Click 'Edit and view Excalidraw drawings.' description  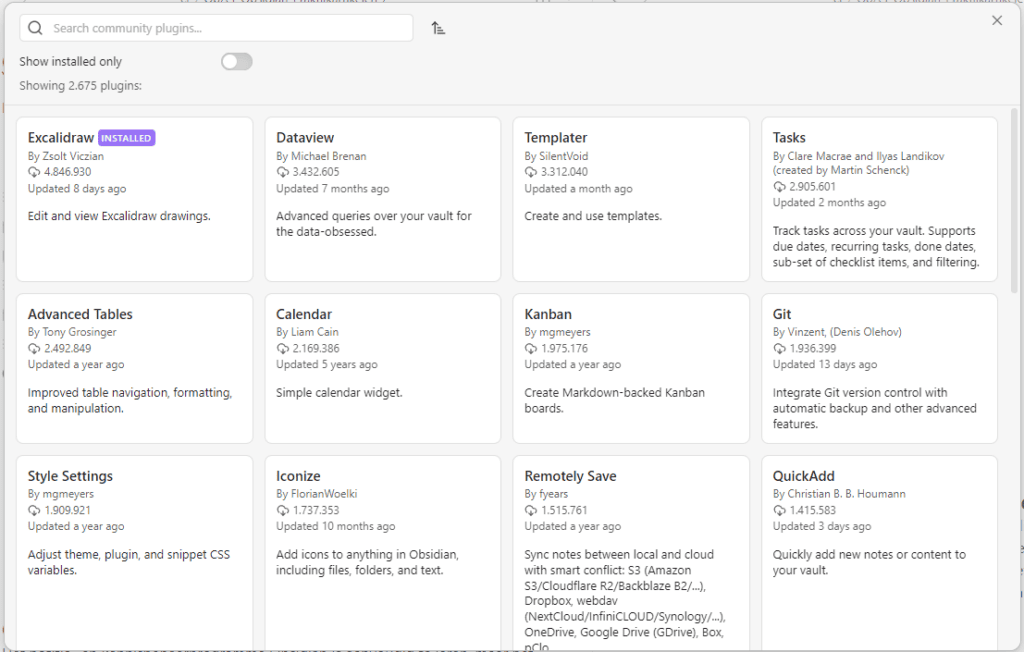tap(119, 216)
